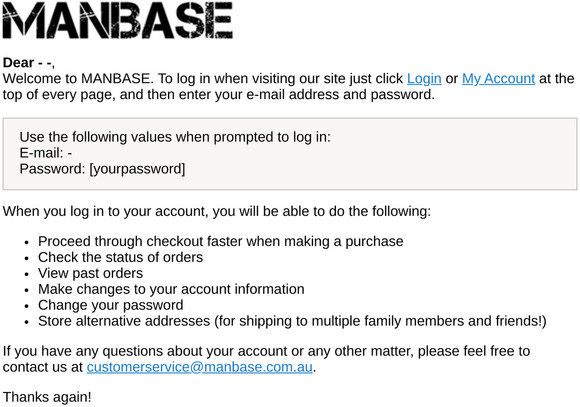The height and width of the screenshot is (407, 580).
Task: Click 'Proceed through checkout faster' bullet item
Action: click(x=220, y=241)
